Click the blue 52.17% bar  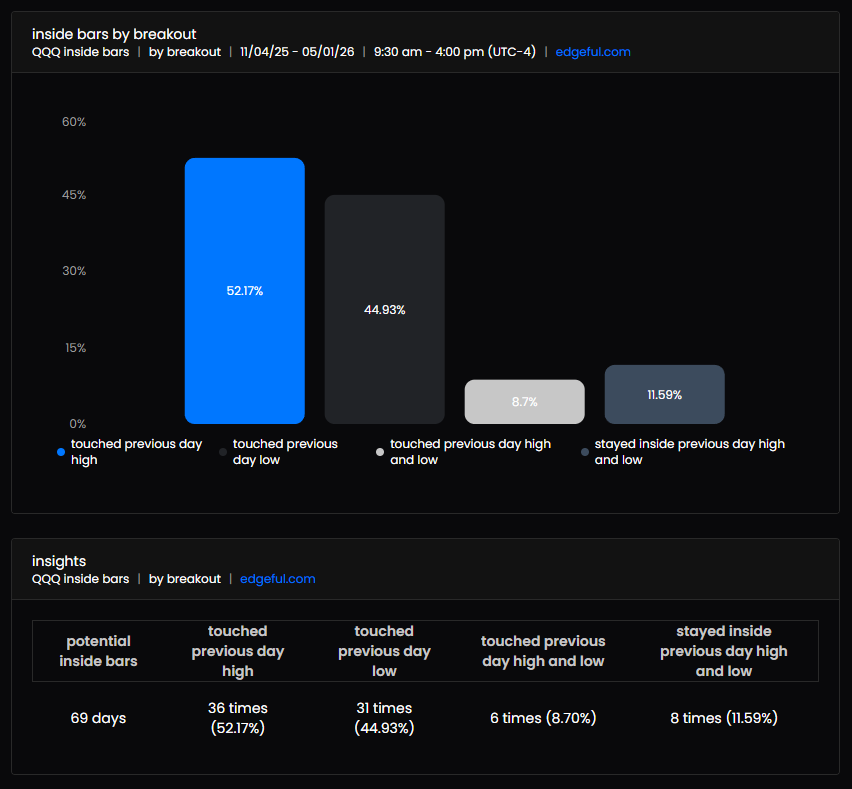(x=245, y=291)
